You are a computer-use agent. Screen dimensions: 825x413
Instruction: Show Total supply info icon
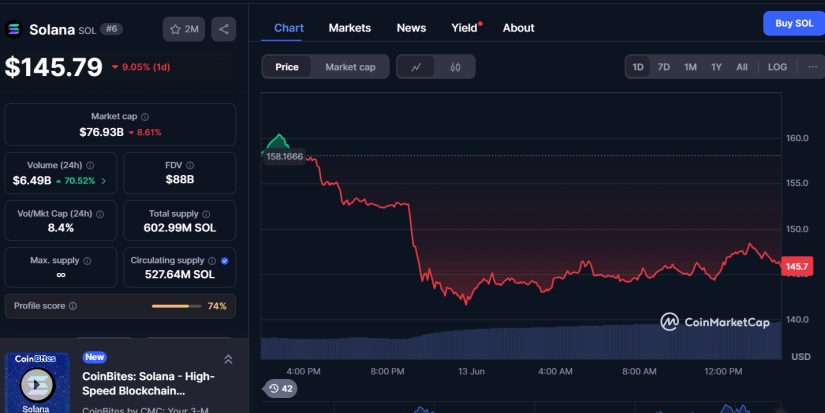click(206, 214)
